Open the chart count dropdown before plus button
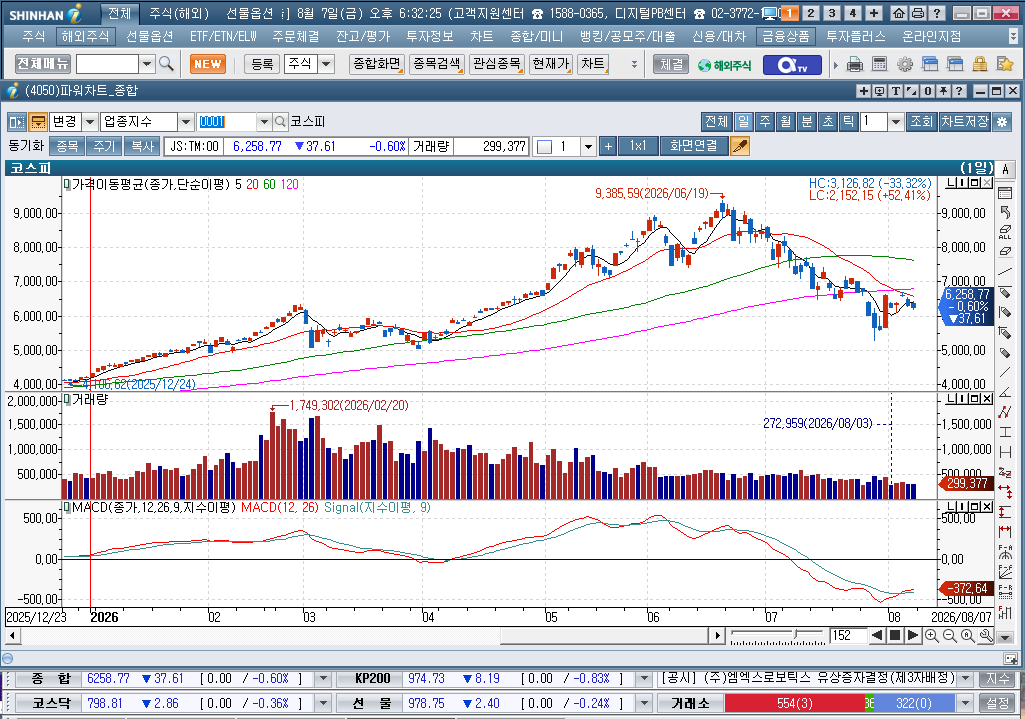The image size is (1025, 719). point(588,146)
